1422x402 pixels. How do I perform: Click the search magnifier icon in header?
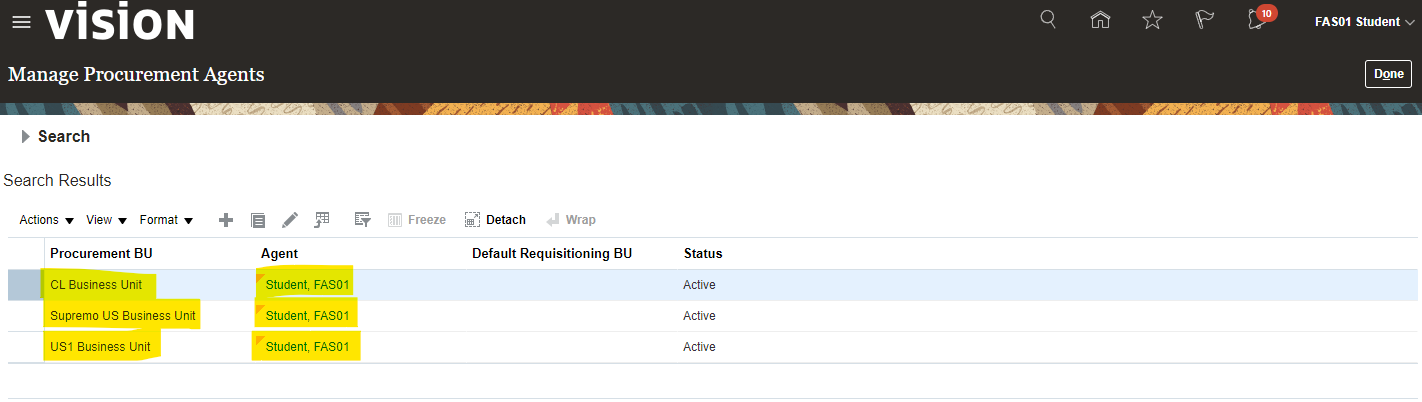(1048, 20)
